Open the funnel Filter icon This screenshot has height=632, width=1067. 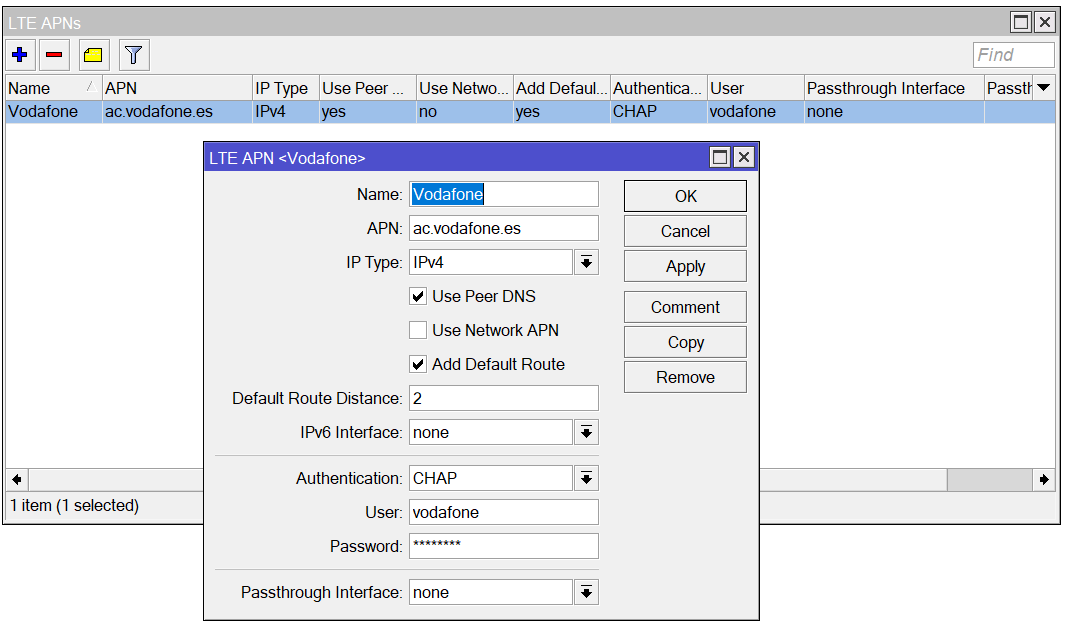coord(134,55)
